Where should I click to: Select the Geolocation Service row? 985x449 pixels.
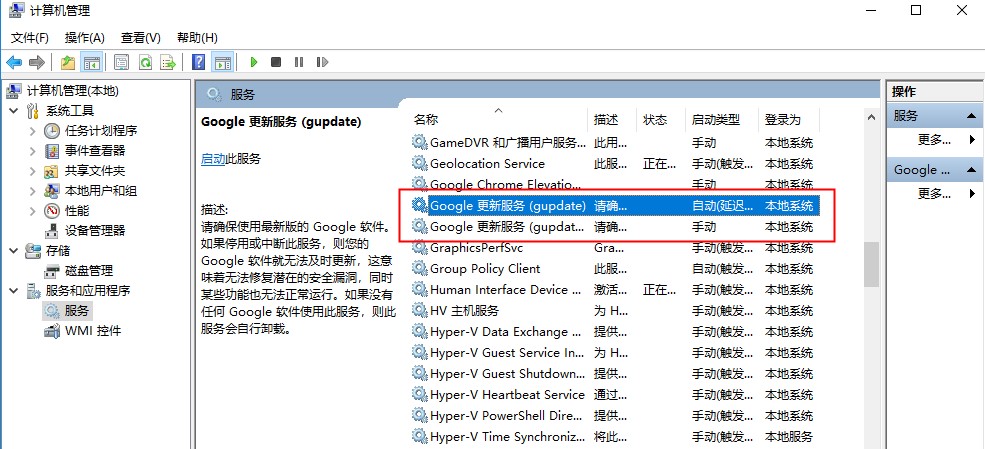[616, 164]
